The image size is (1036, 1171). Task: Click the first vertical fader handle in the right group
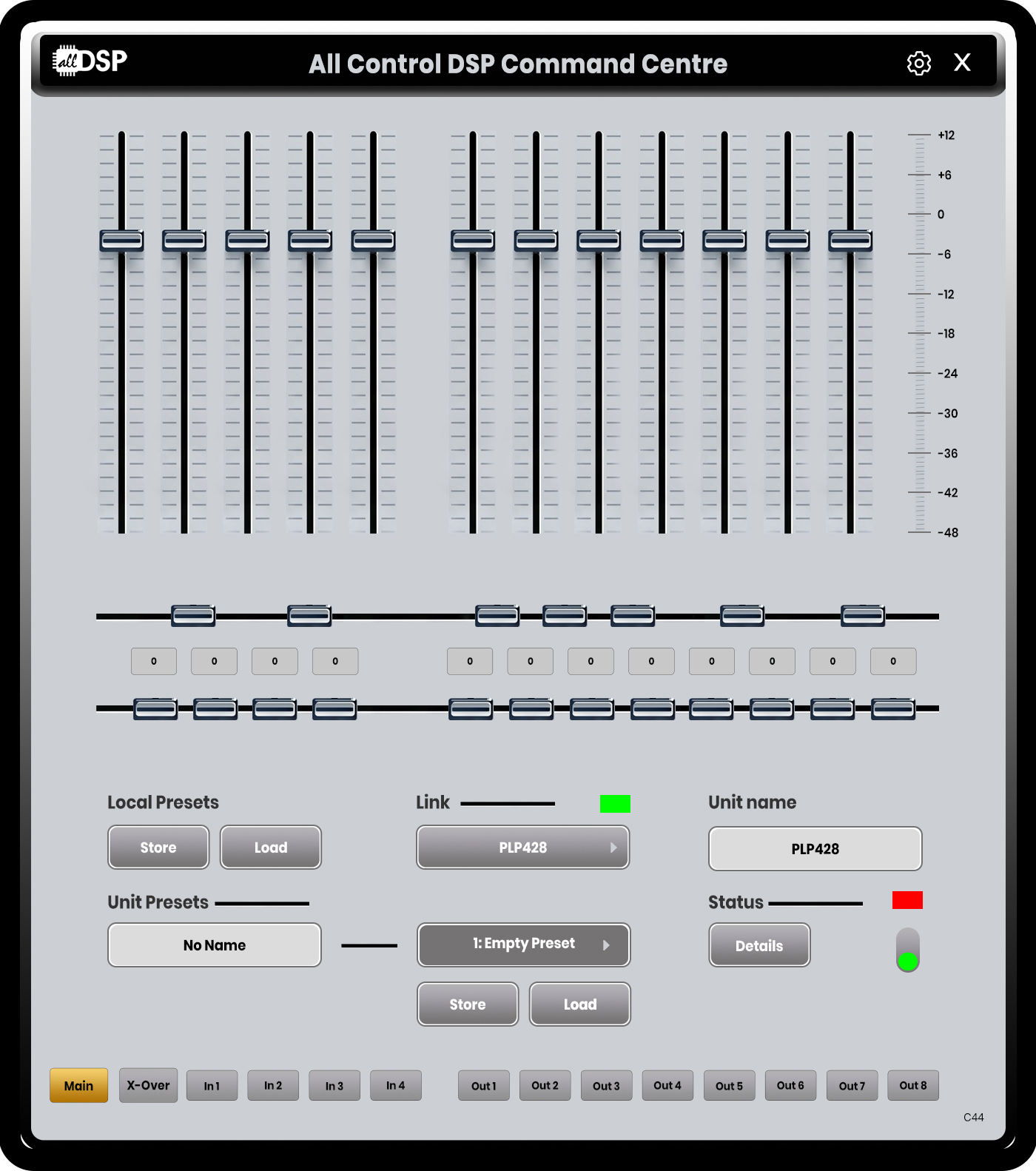click(x=473, y=241)
